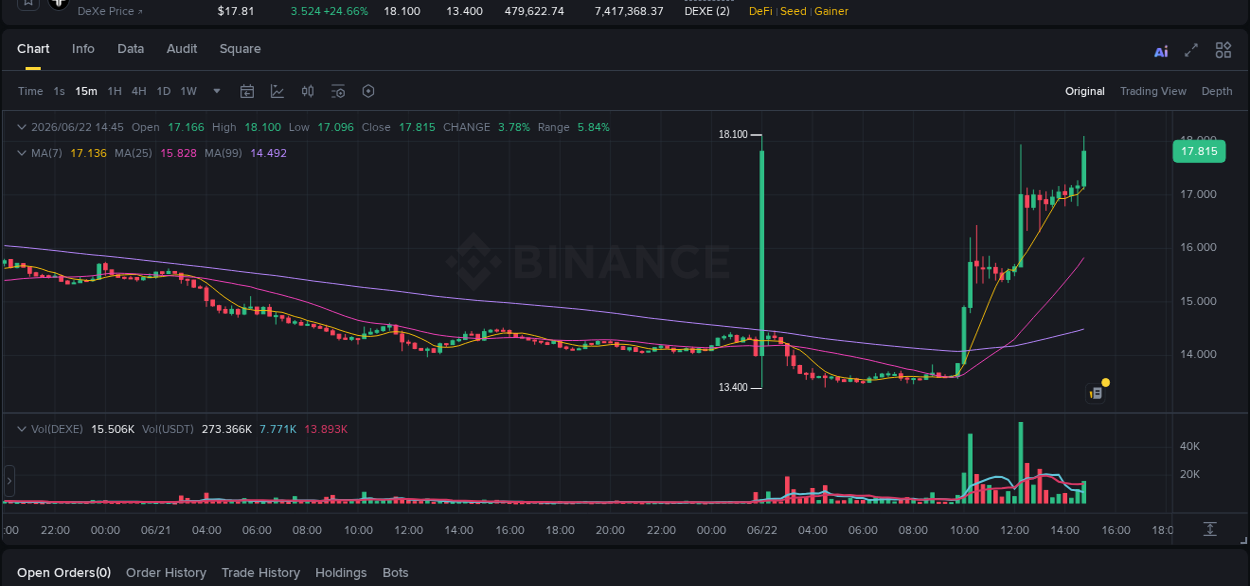This screenshot has width=1250, height=586.
Task: Open the chart display settings list icon
Action: 338,91
